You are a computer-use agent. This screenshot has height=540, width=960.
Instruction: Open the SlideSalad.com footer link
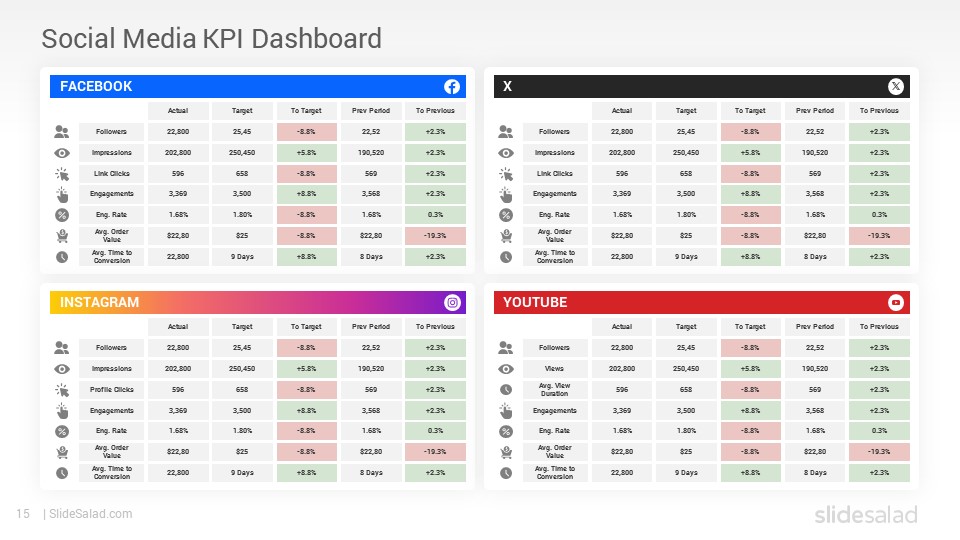coord(91,514)
